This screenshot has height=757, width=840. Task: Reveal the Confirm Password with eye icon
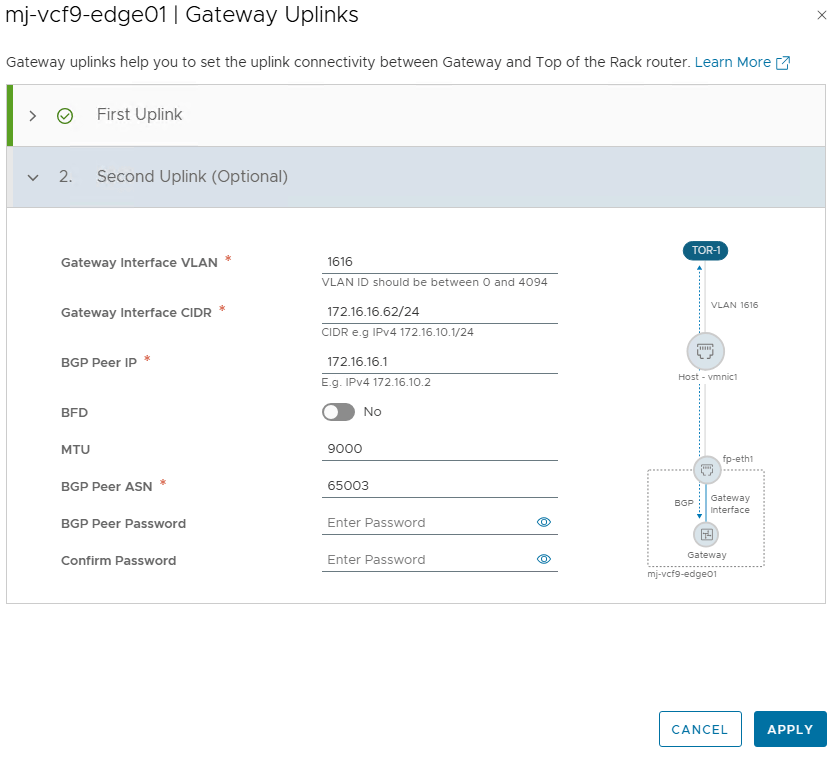544,559
